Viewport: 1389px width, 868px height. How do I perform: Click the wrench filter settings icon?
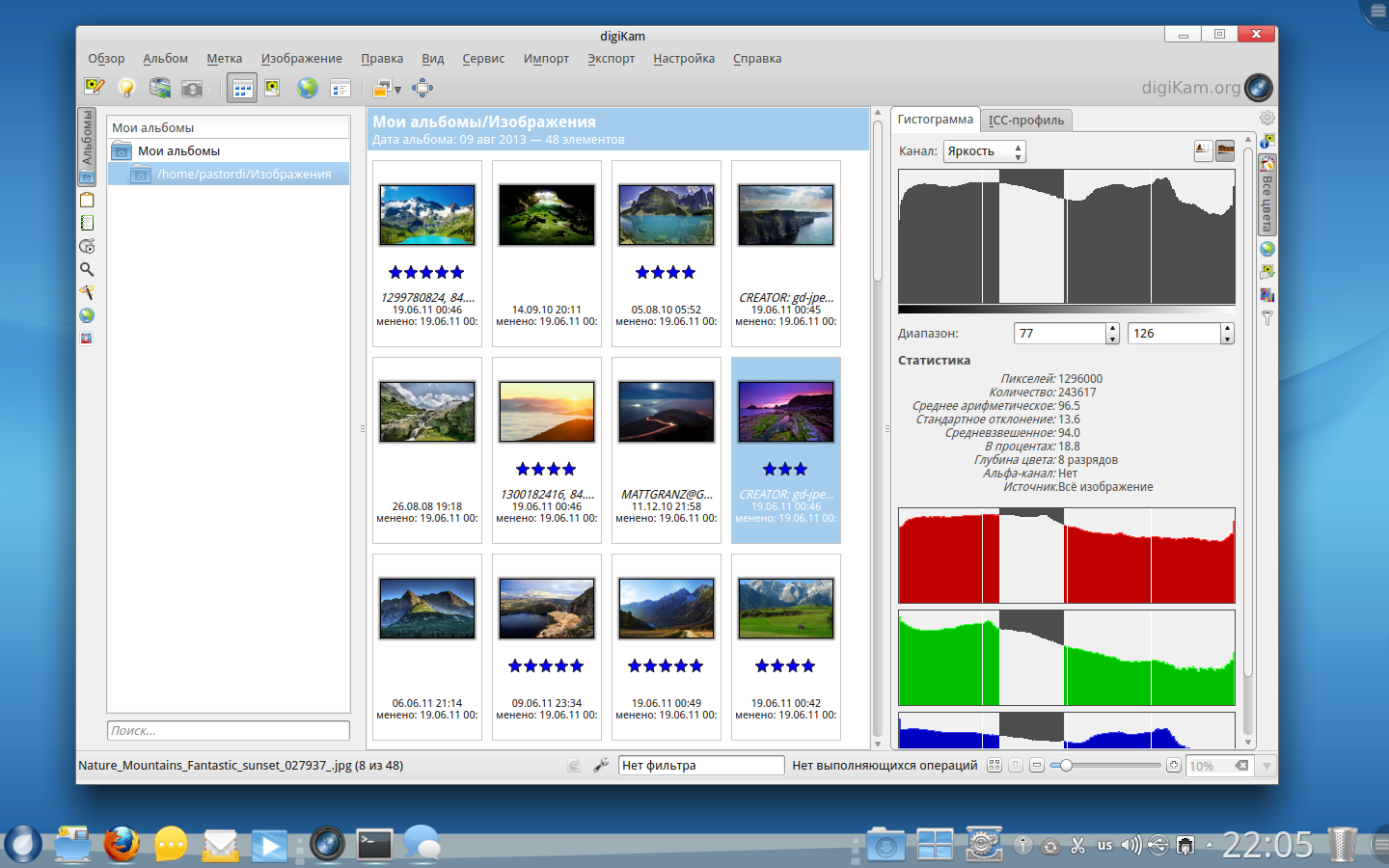pyautogui.click(x=601, y=765)
